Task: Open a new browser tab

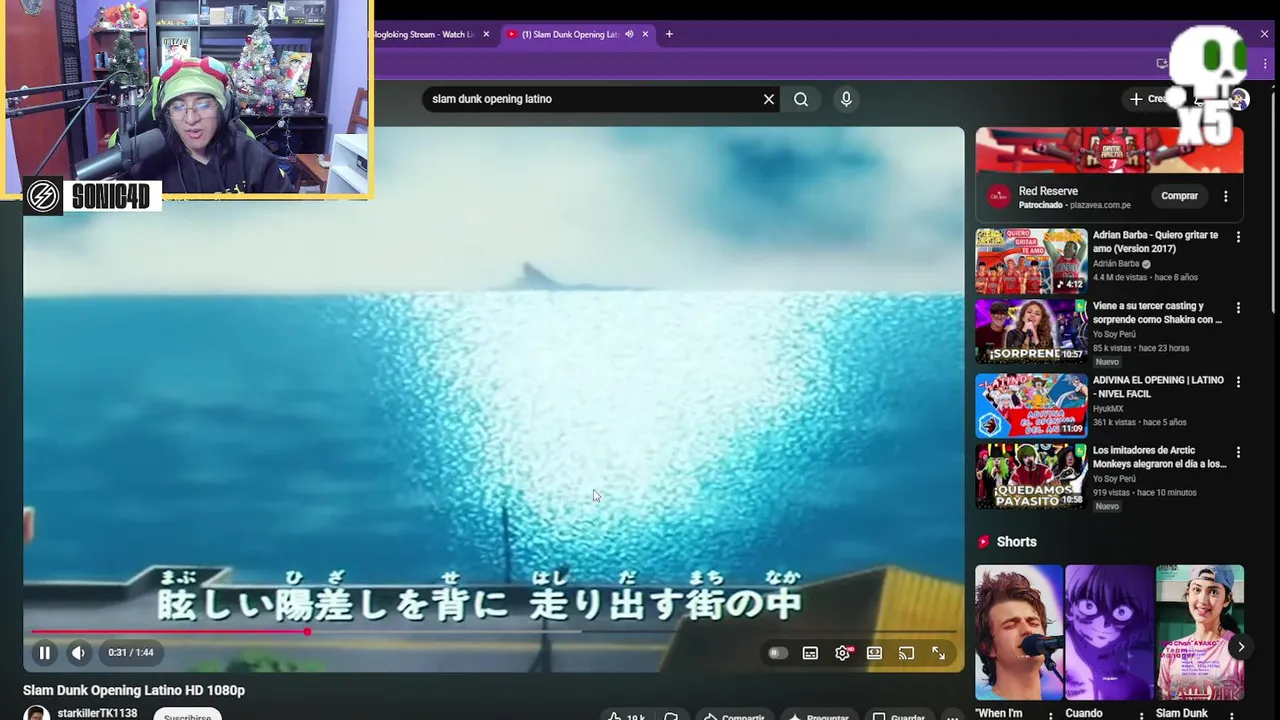Action: click(669, 34)
